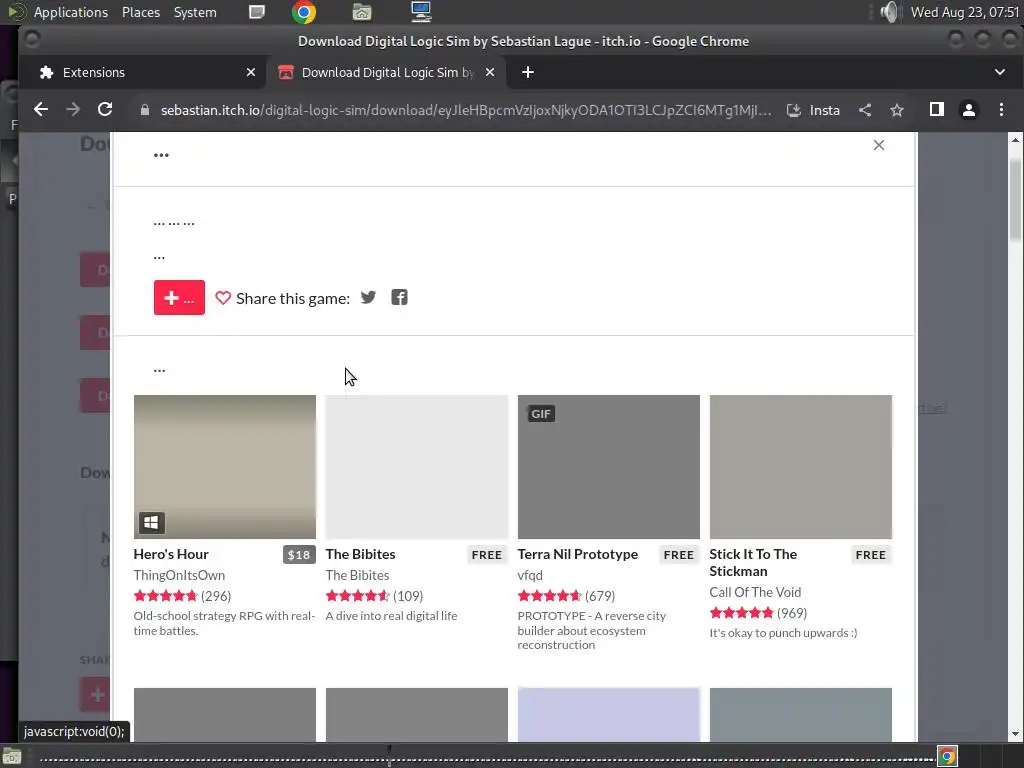The width and height of the screenshot is (1024, 768).
Task: Select the Download Digital Logic Sim tab
Action: pyautogui.click(x=385, y=72)
